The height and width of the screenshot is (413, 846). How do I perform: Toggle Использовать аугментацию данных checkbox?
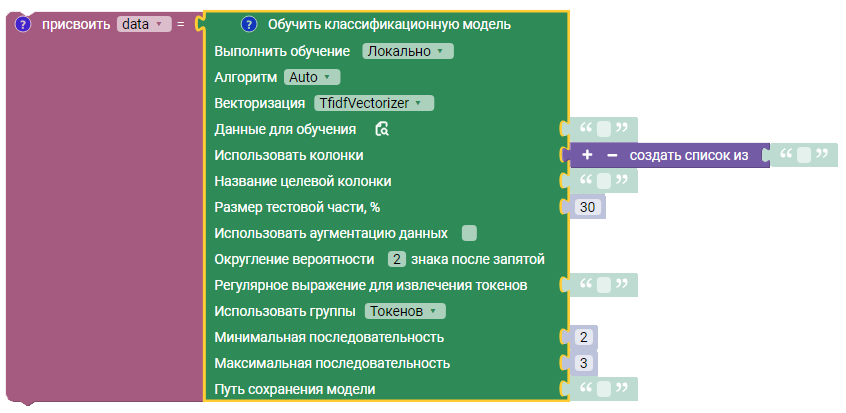469,233
